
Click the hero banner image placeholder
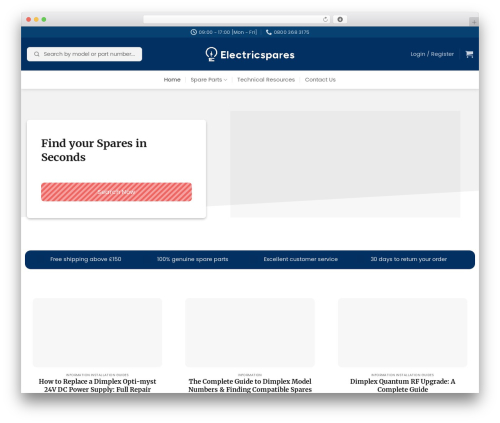[345, 164]
